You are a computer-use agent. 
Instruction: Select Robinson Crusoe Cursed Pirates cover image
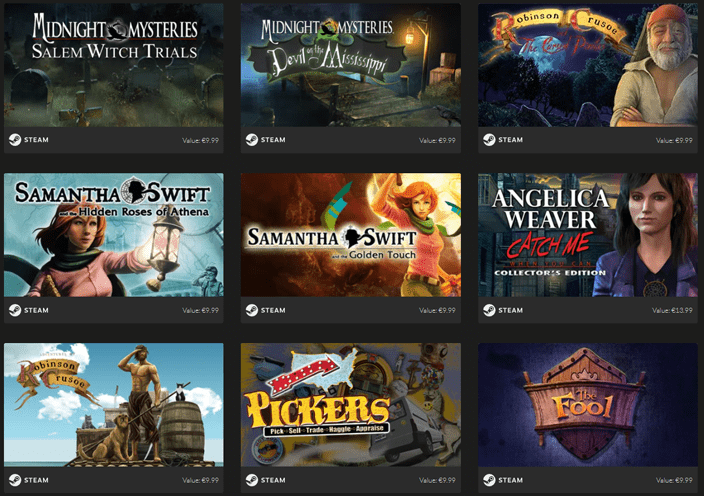588,65
